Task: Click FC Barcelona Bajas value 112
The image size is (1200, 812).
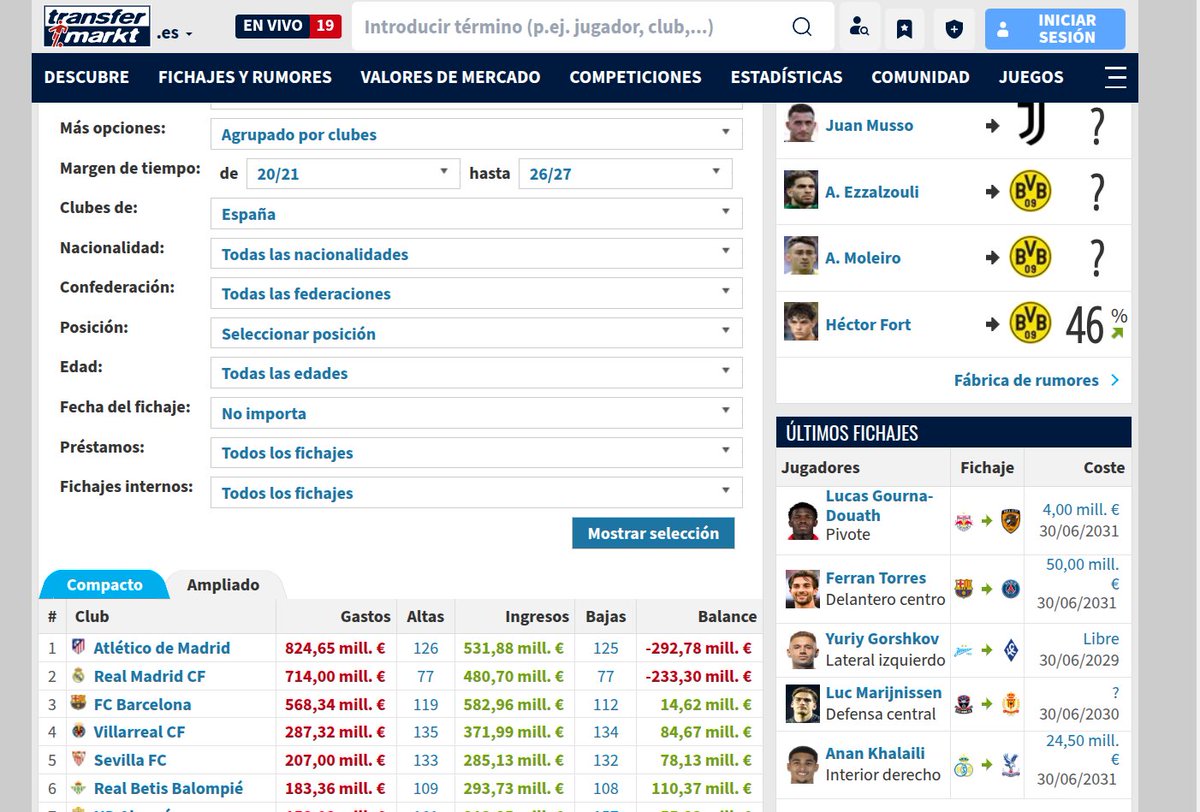Action: tap(606, 703)
